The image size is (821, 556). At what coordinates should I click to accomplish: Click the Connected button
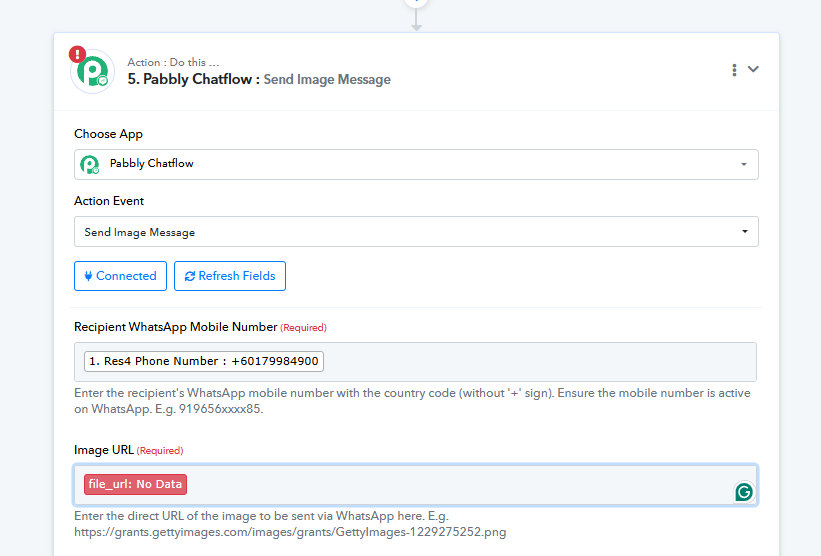click(120, 276)
